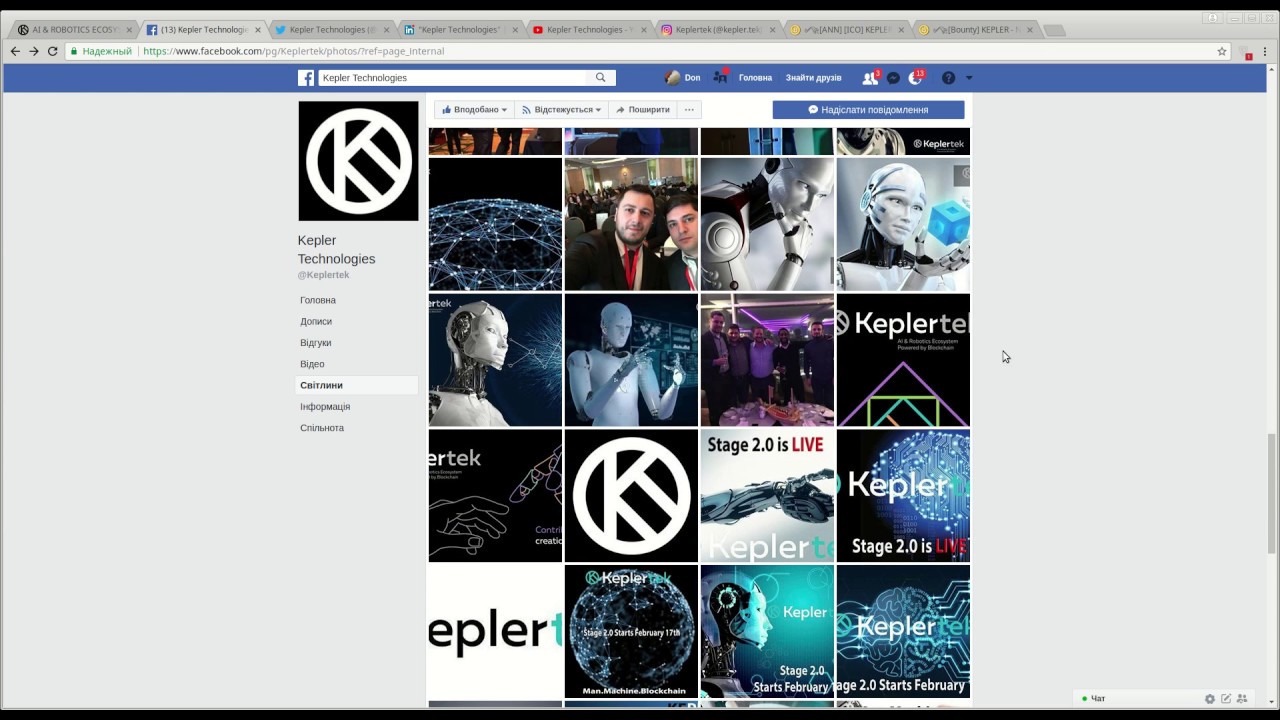This screenshot has width=1280, height=720.
Task: Click the new message compose icon
Action: point(1226,699)
